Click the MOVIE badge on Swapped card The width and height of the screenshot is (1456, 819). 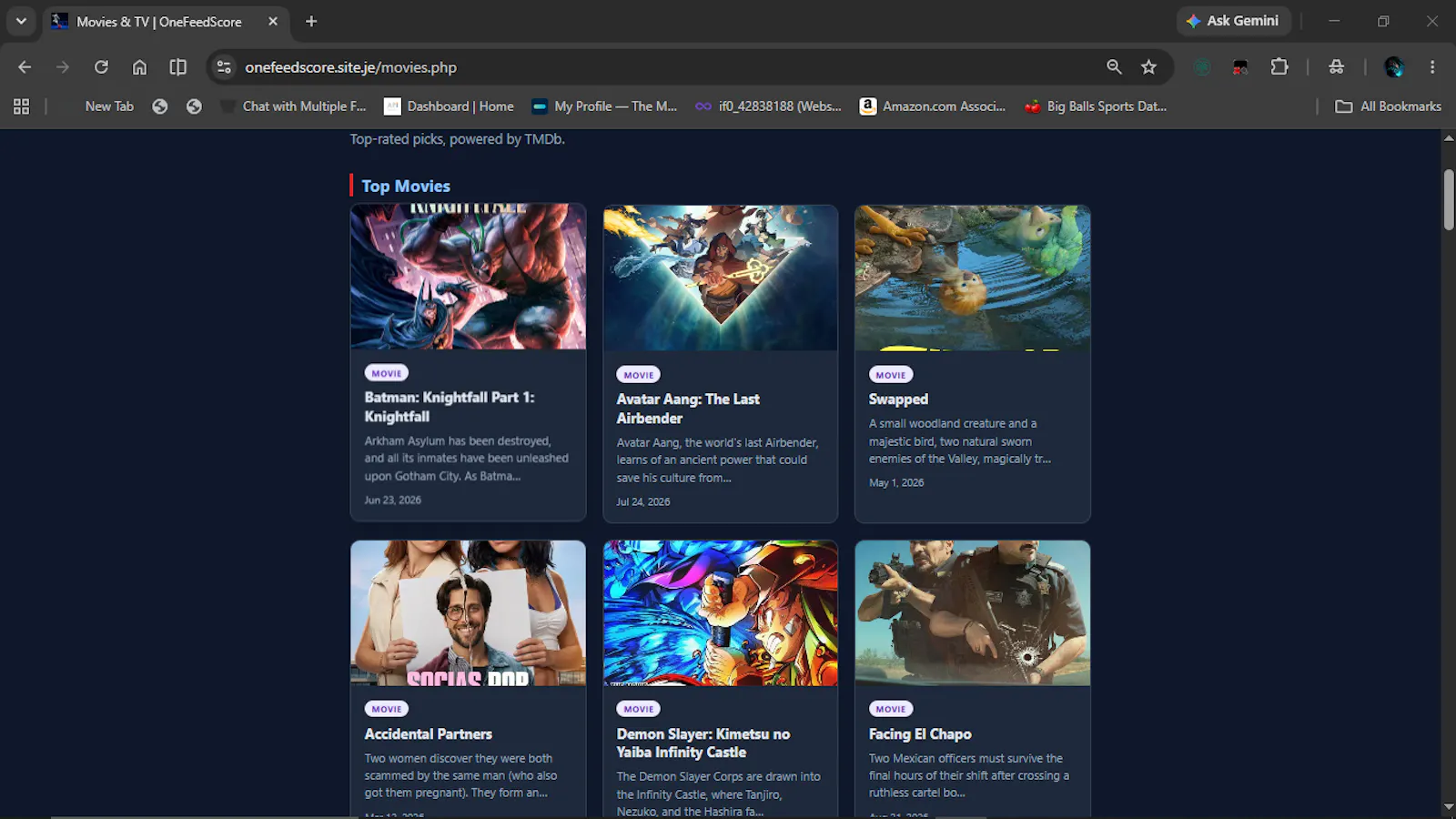tap(891, 375)
